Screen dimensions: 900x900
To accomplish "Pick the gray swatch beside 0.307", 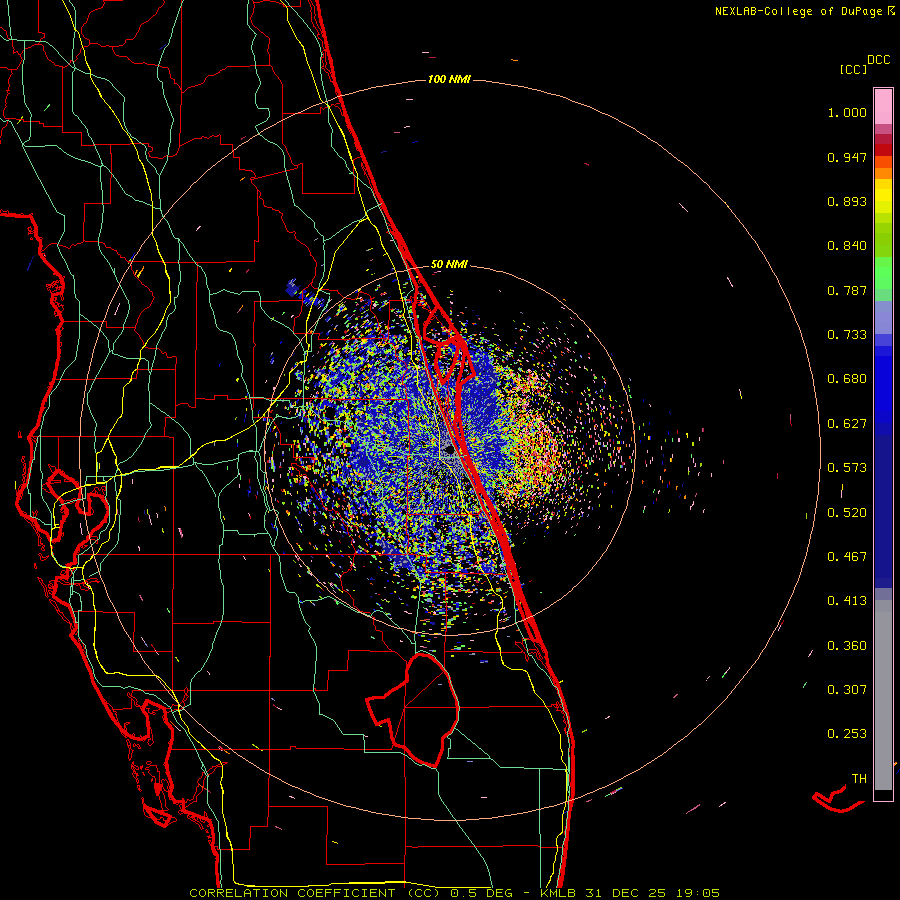I will point(883,695).
